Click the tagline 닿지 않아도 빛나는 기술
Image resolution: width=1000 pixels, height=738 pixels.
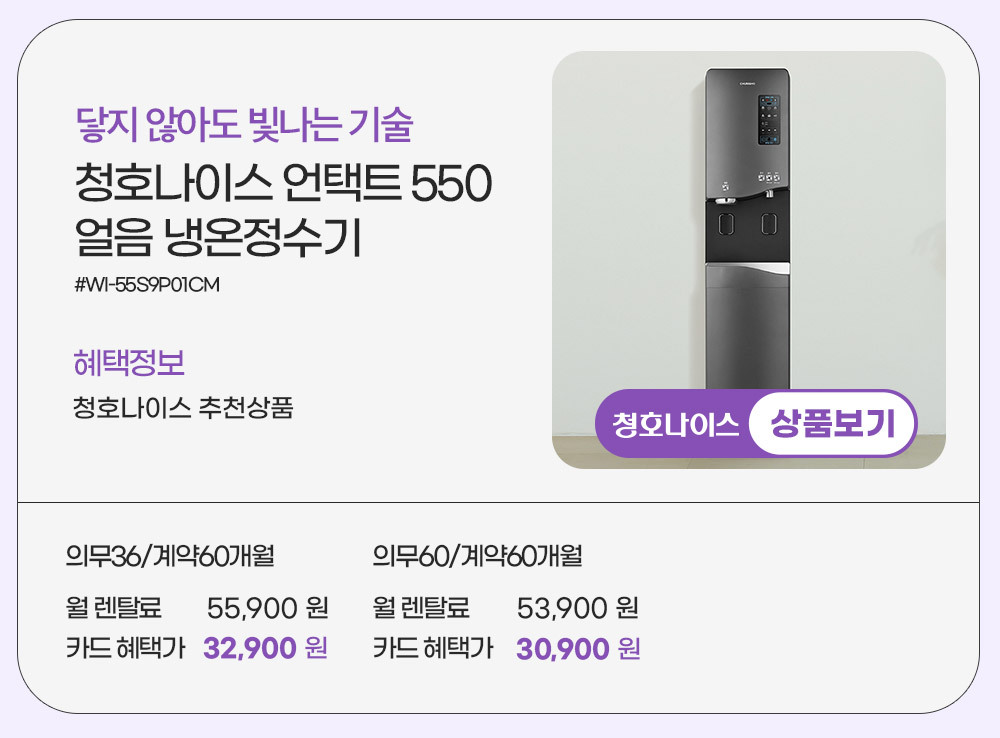click(x=244, y=125)
